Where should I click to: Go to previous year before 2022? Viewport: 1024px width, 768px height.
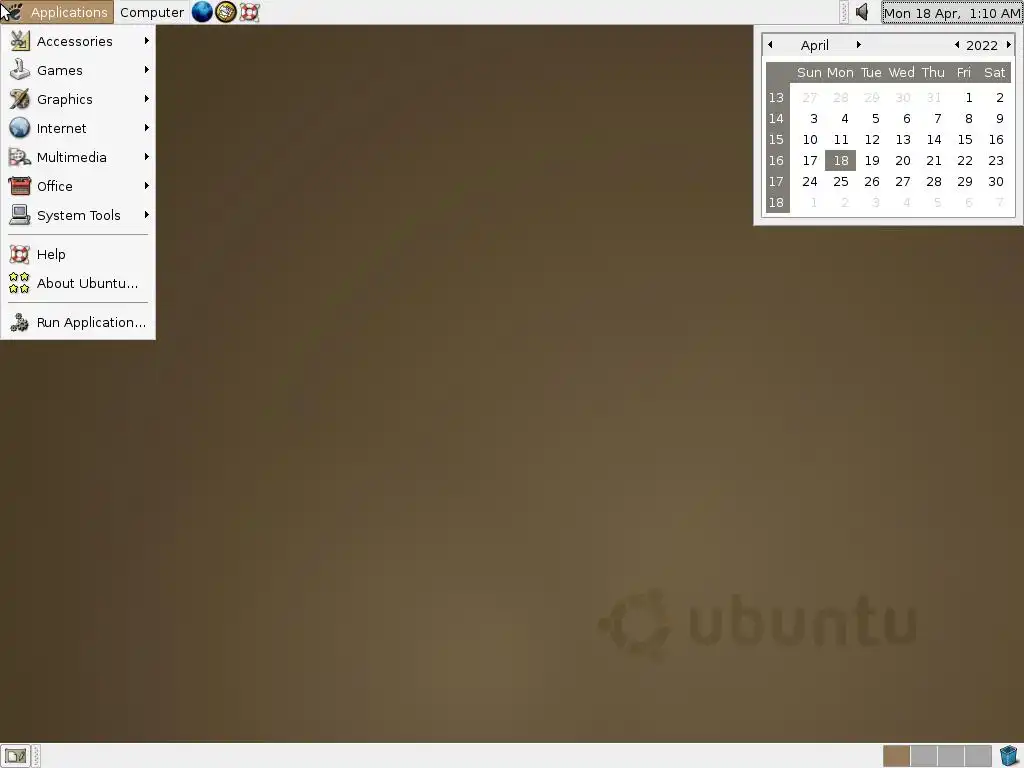coord(957,44)
